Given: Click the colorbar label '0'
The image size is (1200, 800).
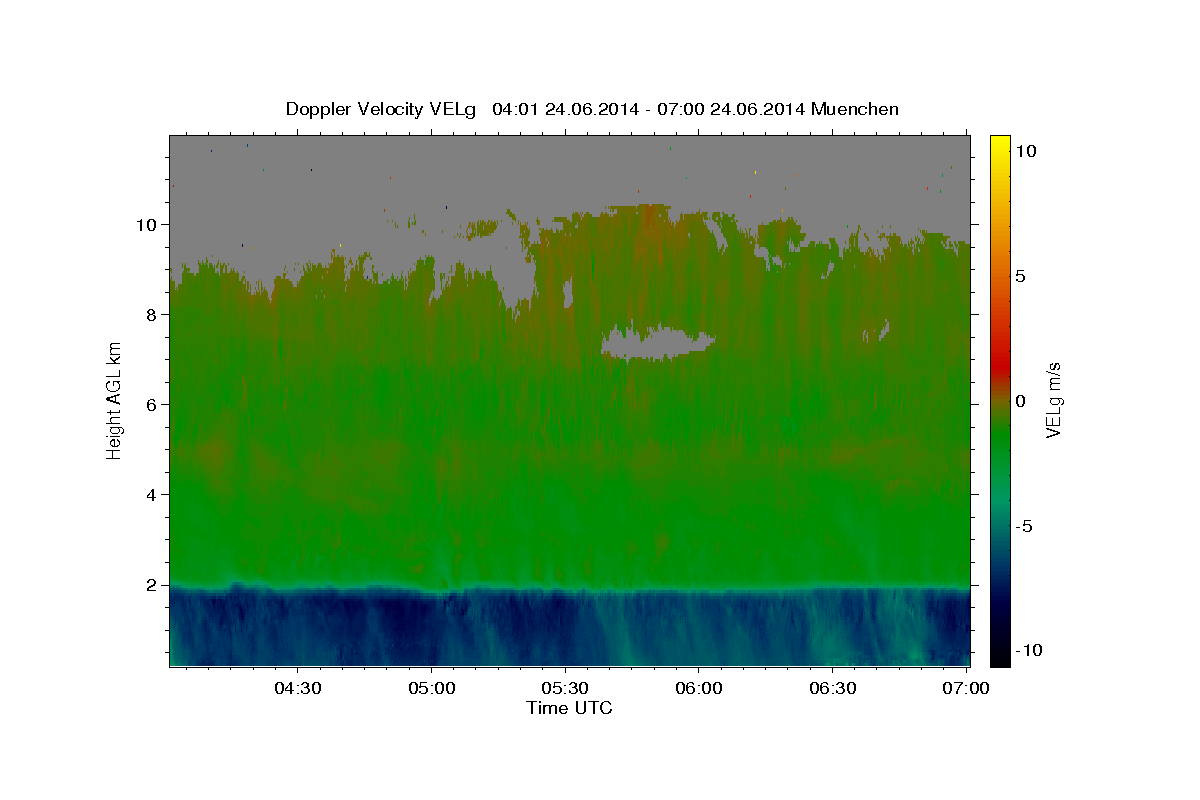Looking at the screenshot, I should point(1020,401).
